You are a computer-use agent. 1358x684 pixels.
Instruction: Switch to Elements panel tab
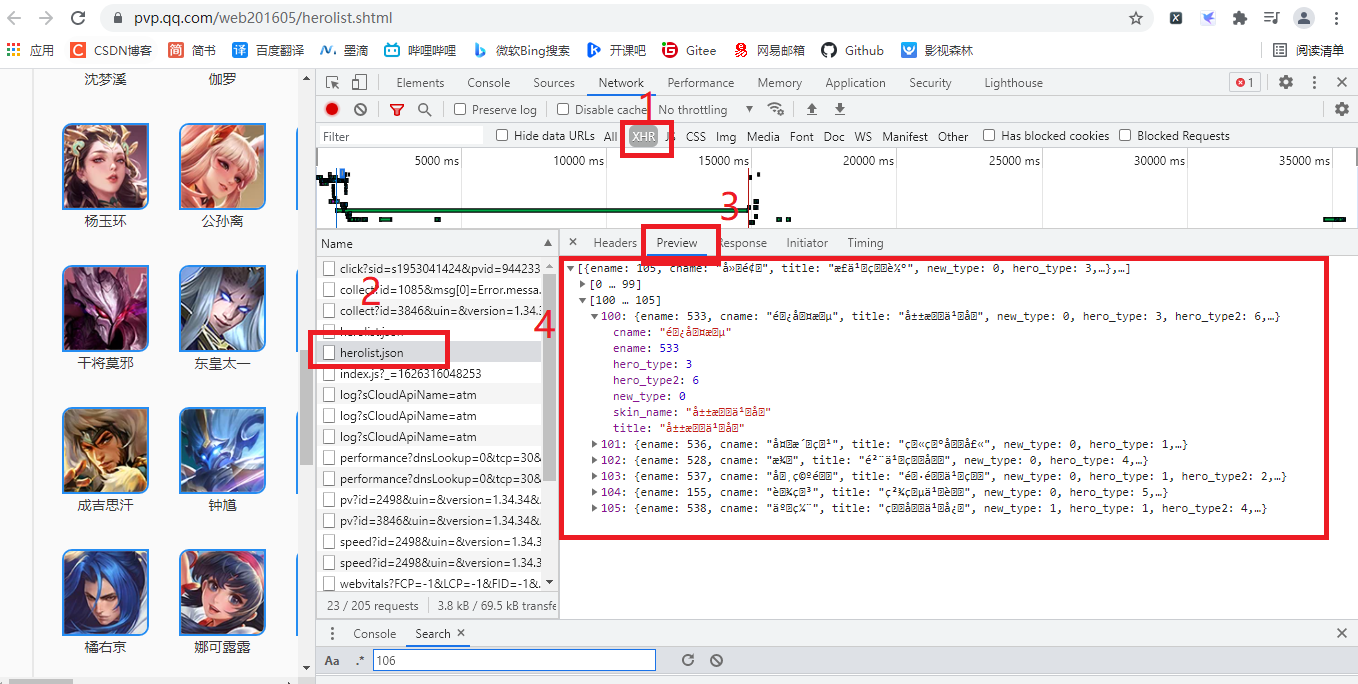point(420,83)
